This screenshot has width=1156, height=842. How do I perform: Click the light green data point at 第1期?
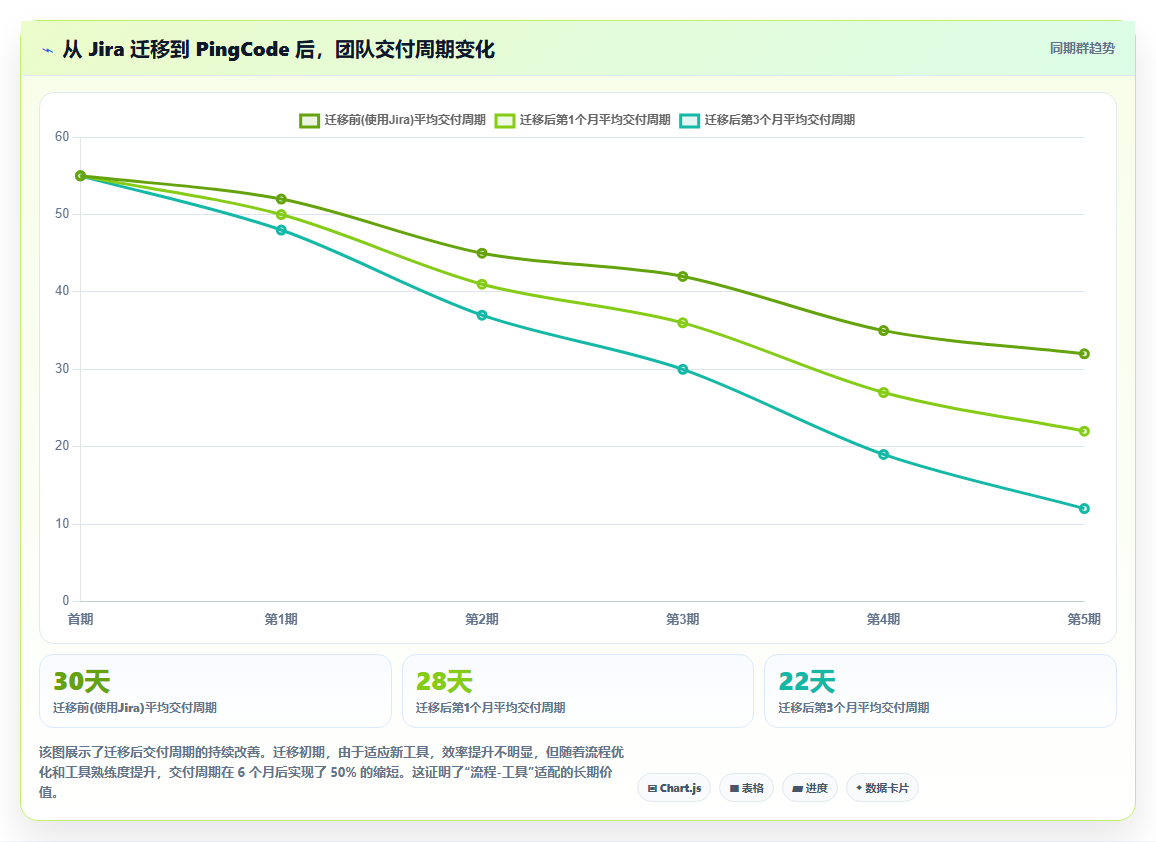(281, 215)
